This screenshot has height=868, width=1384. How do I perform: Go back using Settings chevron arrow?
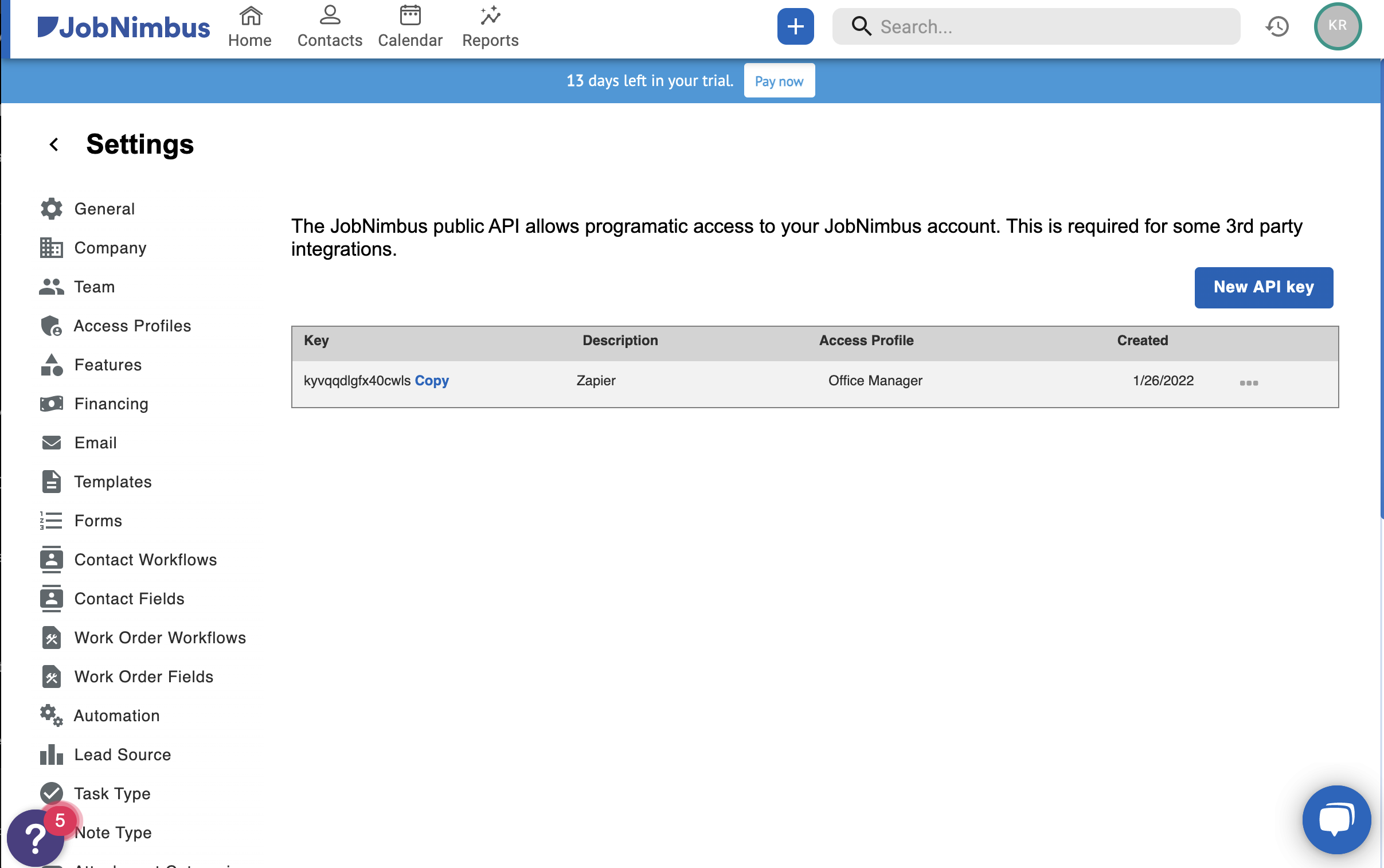pyautogui.click(x=54, y=144)
